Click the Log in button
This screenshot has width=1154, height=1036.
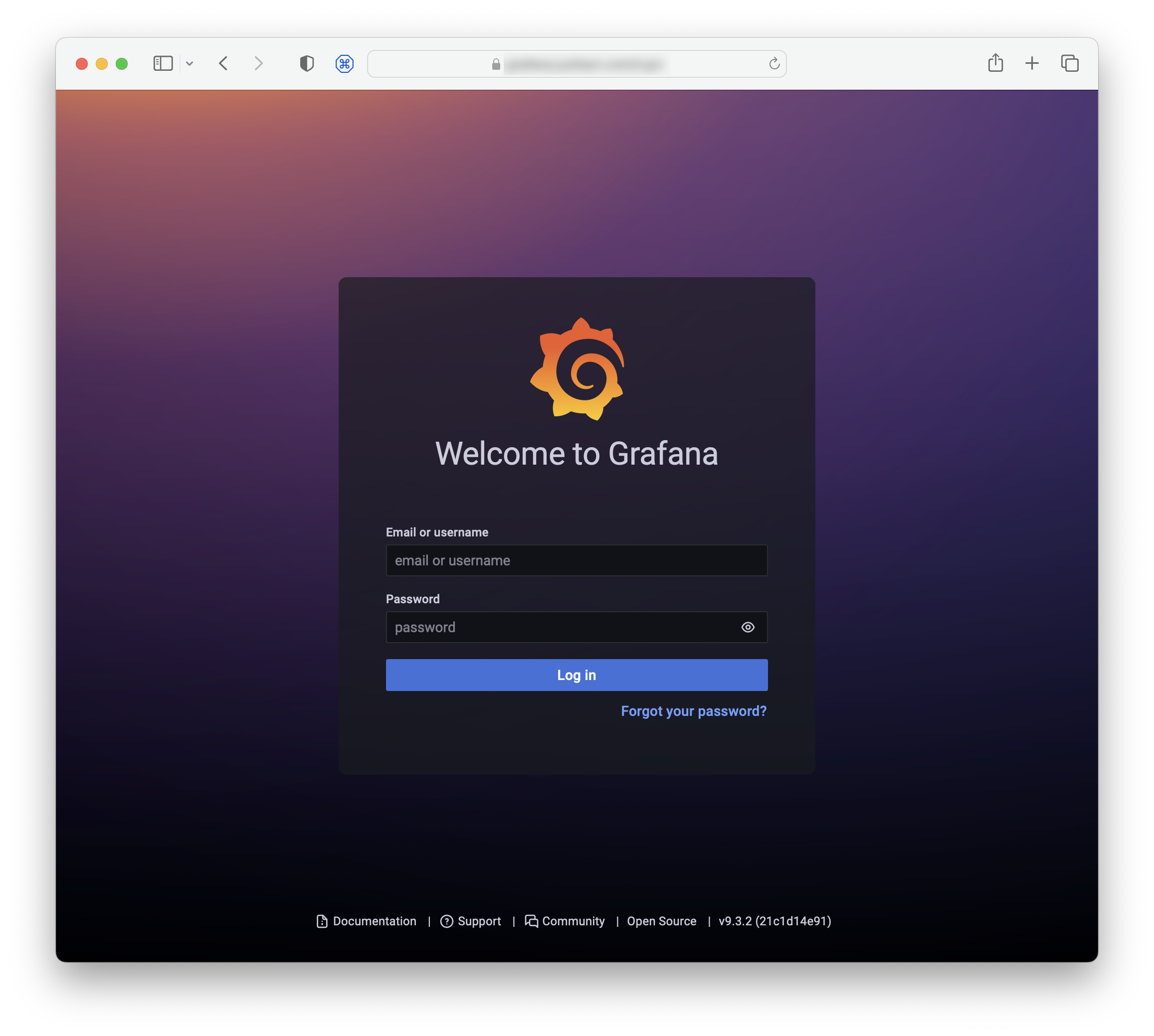(x=577, y=674)
